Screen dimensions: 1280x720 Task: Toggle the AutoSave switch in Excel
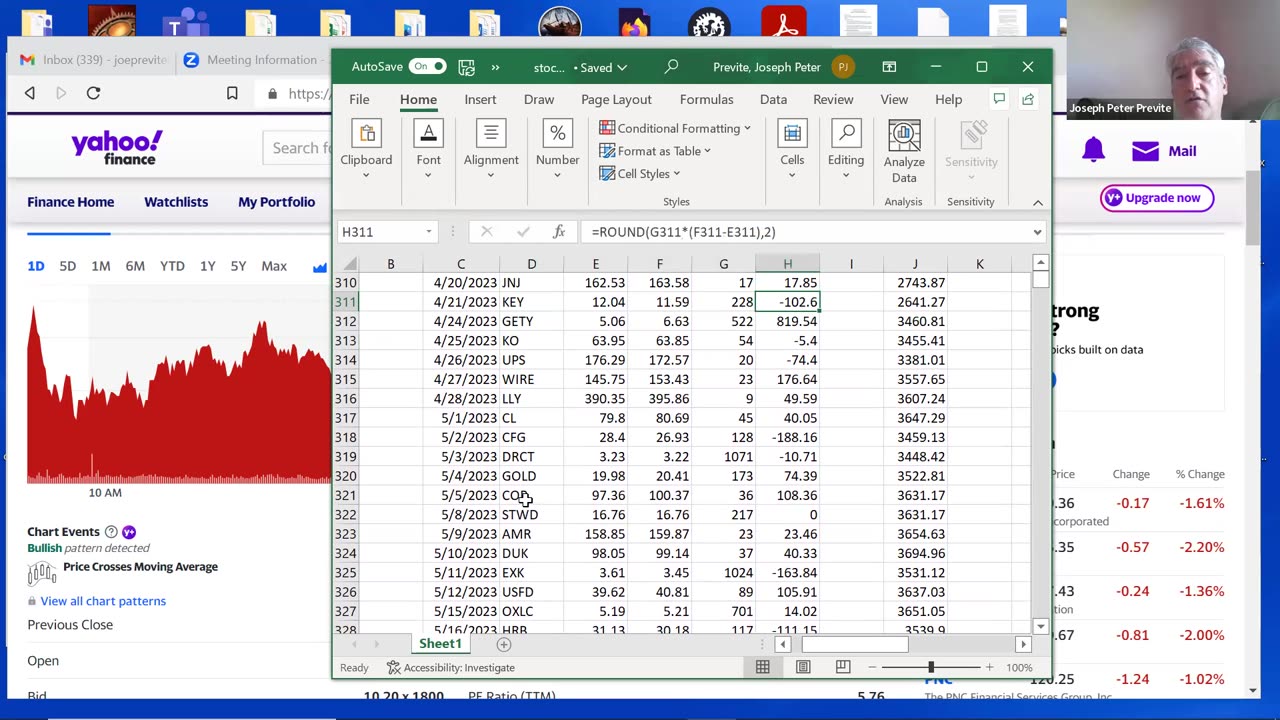[427, 67]
